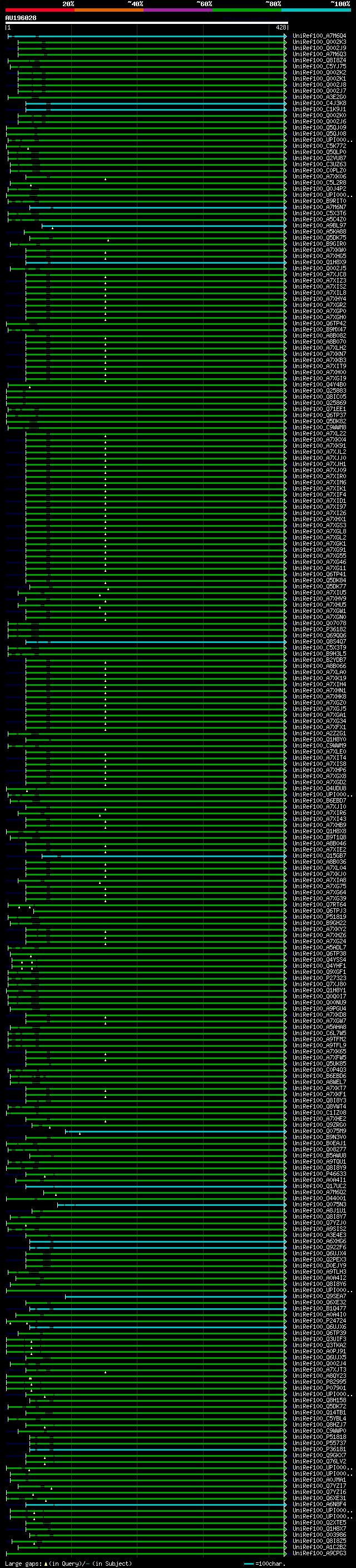Screen dimensions: 356x1568
Task: Click the UniRef100_Q4YSS4 label
Action: coord(319,959)
